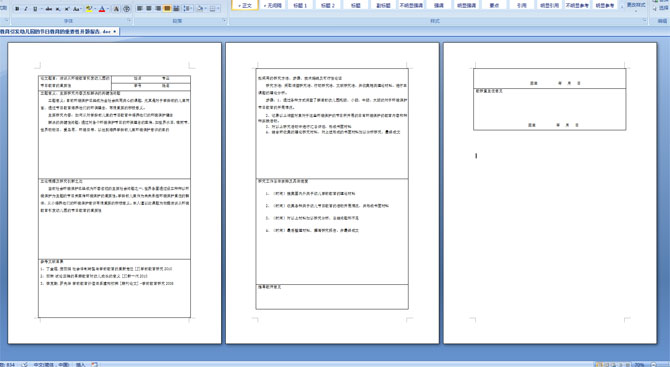This screenshot has height=367, width=670.
Task: Align text left in paragraph group
Action: pyautogui.click(x=140, y=8)
